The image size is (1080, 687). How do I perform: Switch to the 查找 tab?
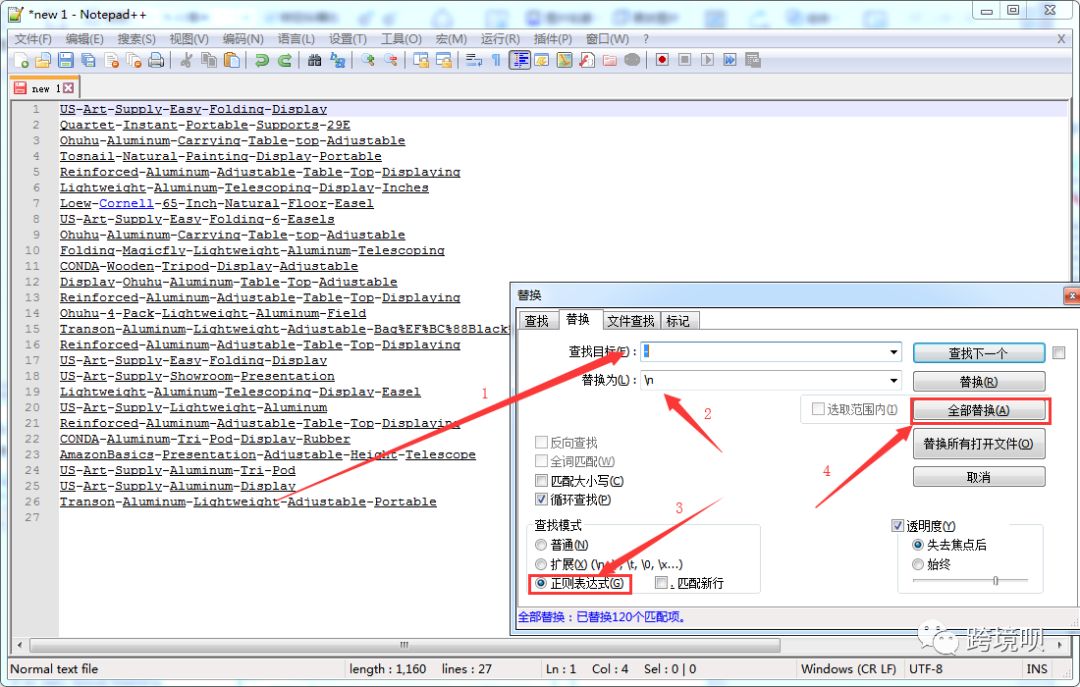[537, 321]
